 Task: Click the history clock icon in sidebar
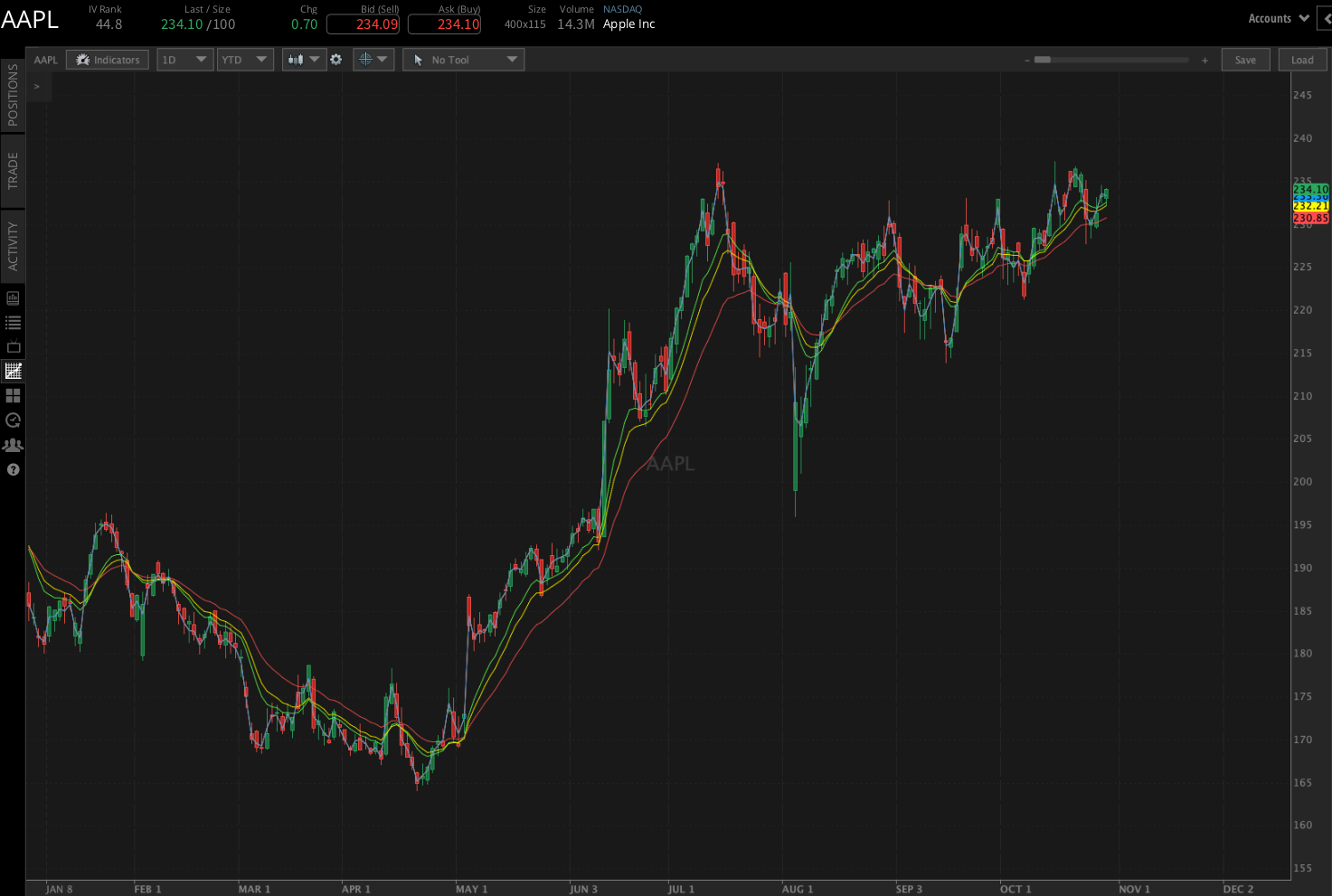pyautogui.click(x=13, y=420)
